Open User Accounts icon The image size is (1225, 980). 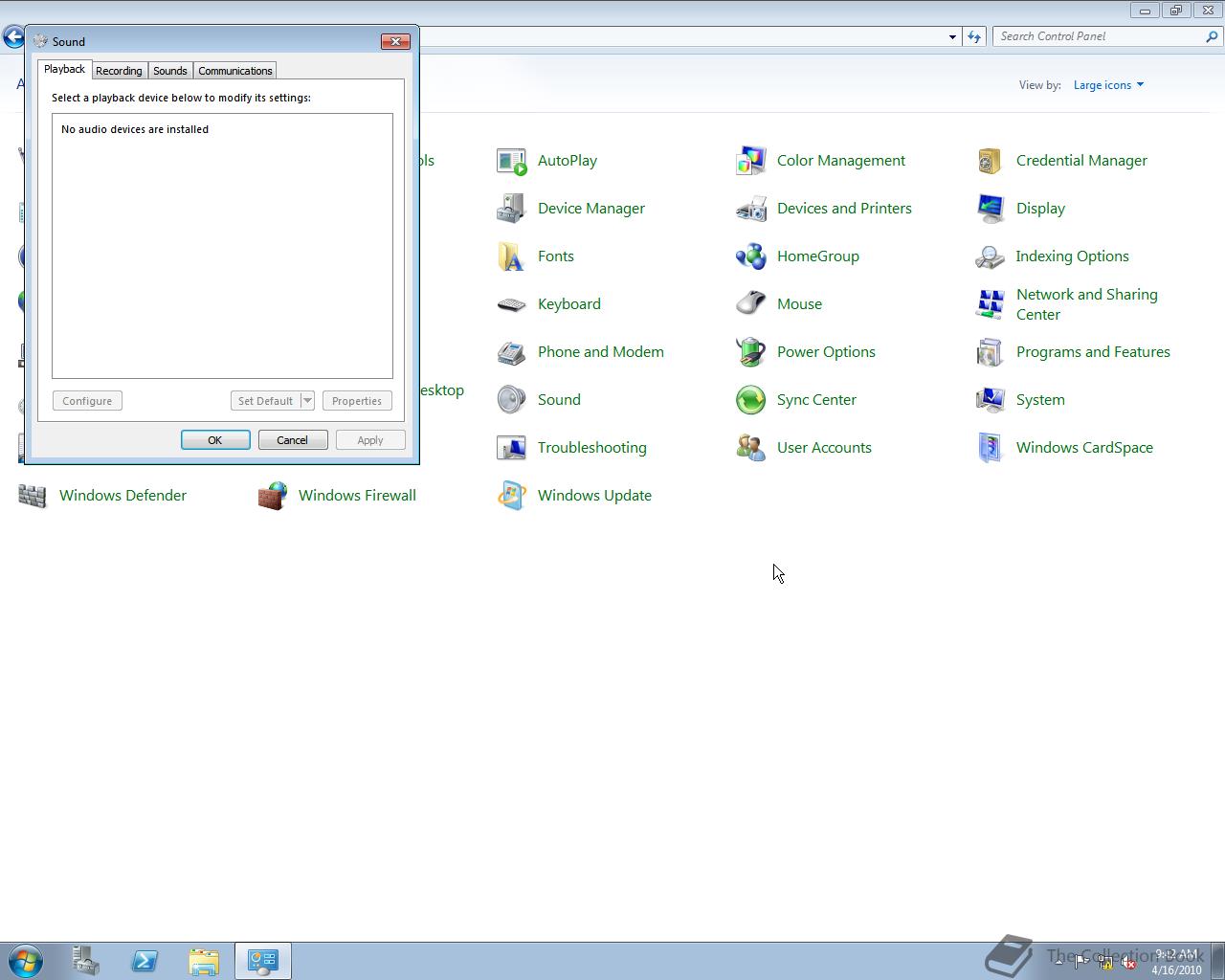tap(751, 448)
